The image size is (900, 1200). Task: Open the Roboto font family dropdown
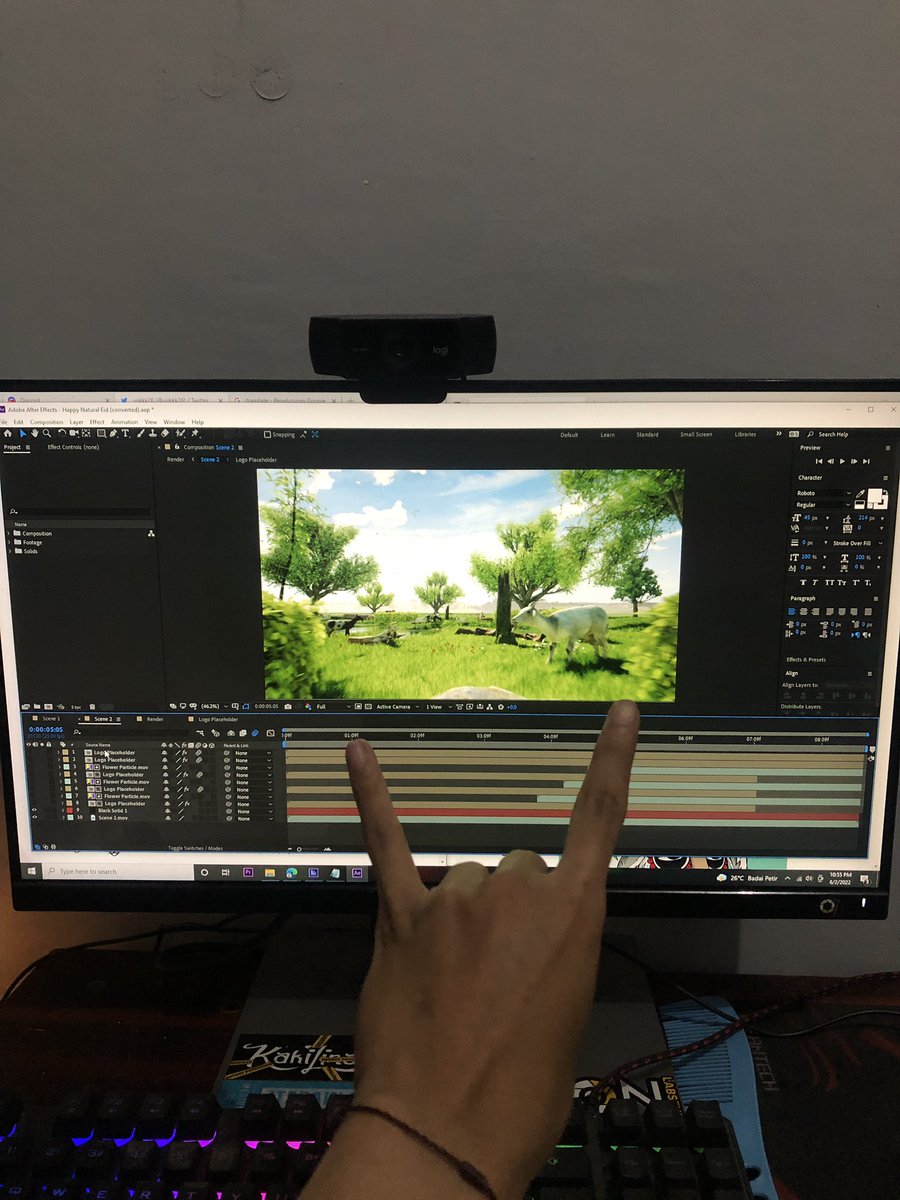824,493
